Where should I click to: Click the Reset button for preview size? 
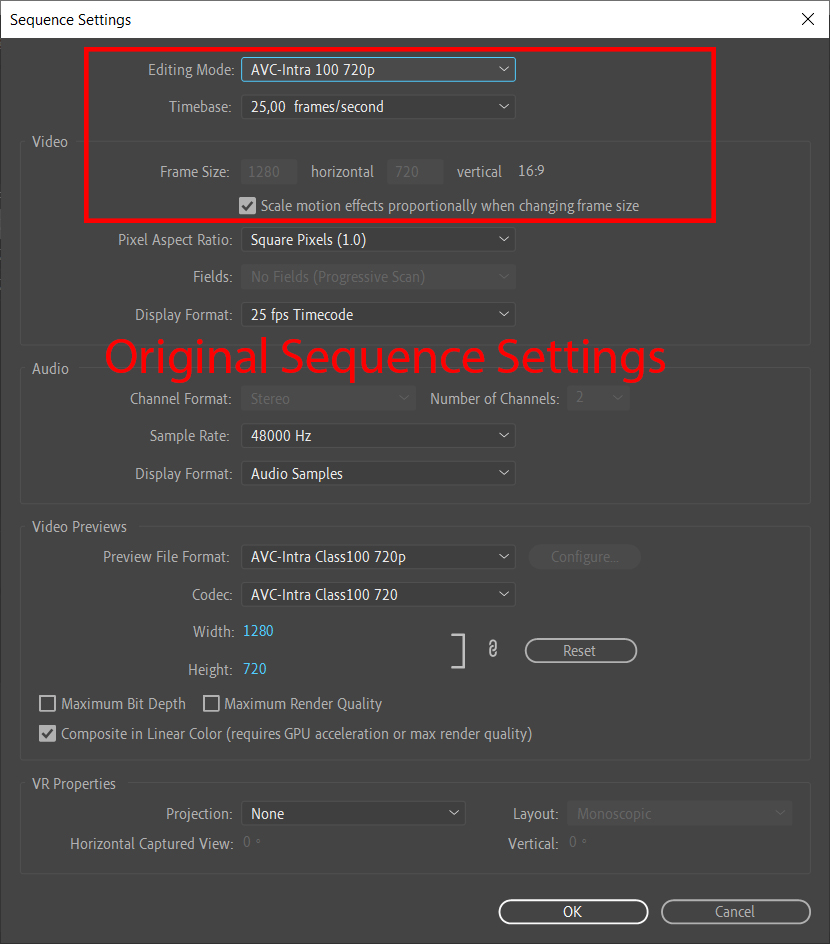580,651
